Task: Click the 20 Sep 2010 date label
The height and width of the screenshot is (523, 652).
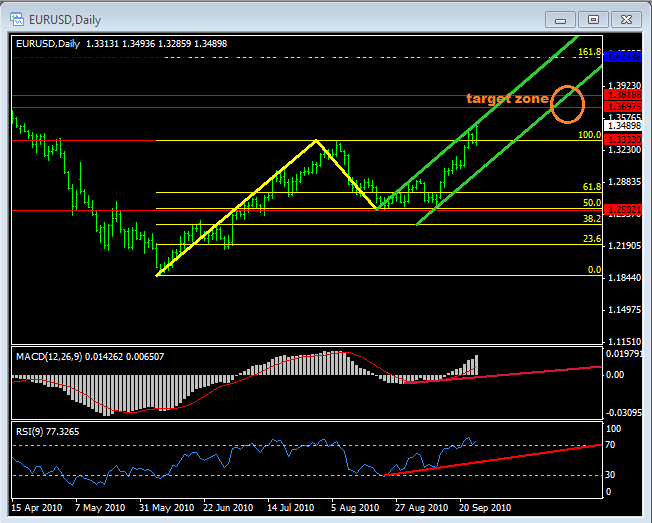Action: point(485,508)
